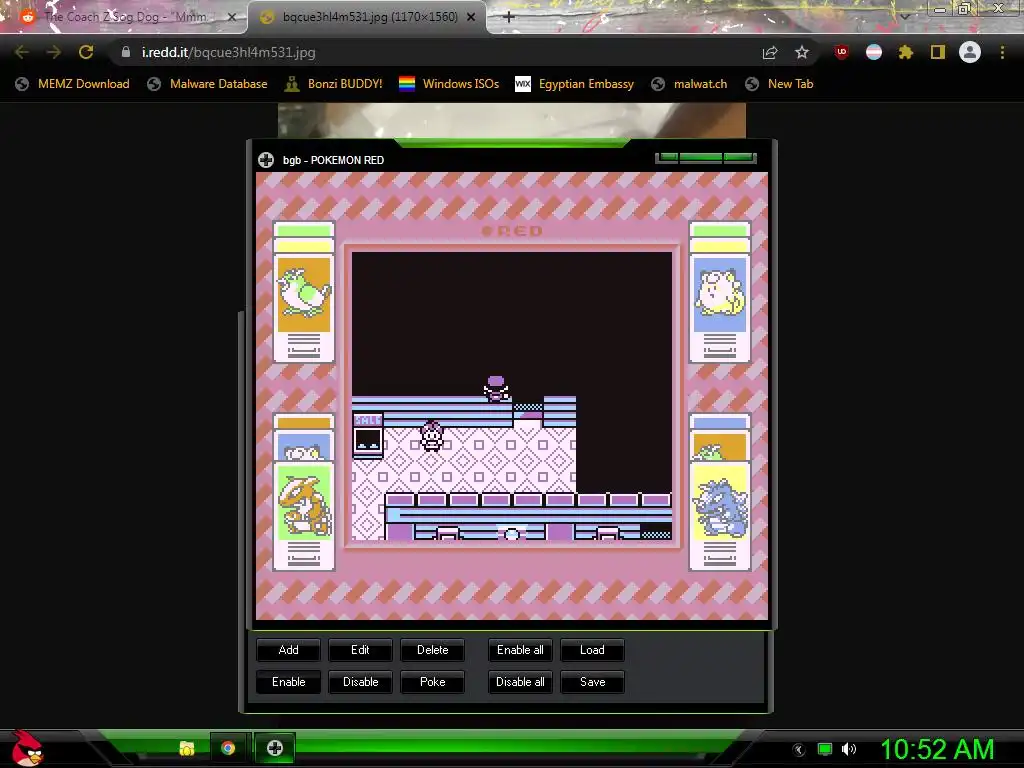
Task: Open New Tab bookmark
Action: pos(779,84)
